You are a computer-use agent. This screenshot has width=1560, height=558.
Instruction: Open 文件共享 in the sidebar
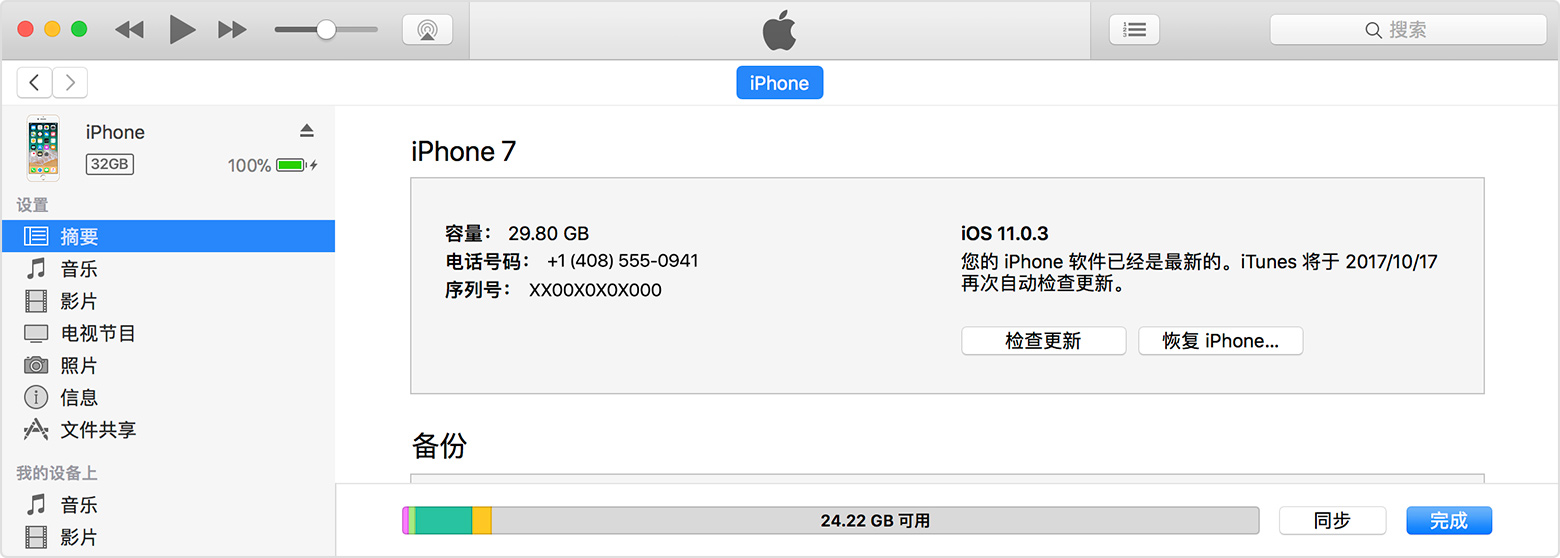pos(98,430)
